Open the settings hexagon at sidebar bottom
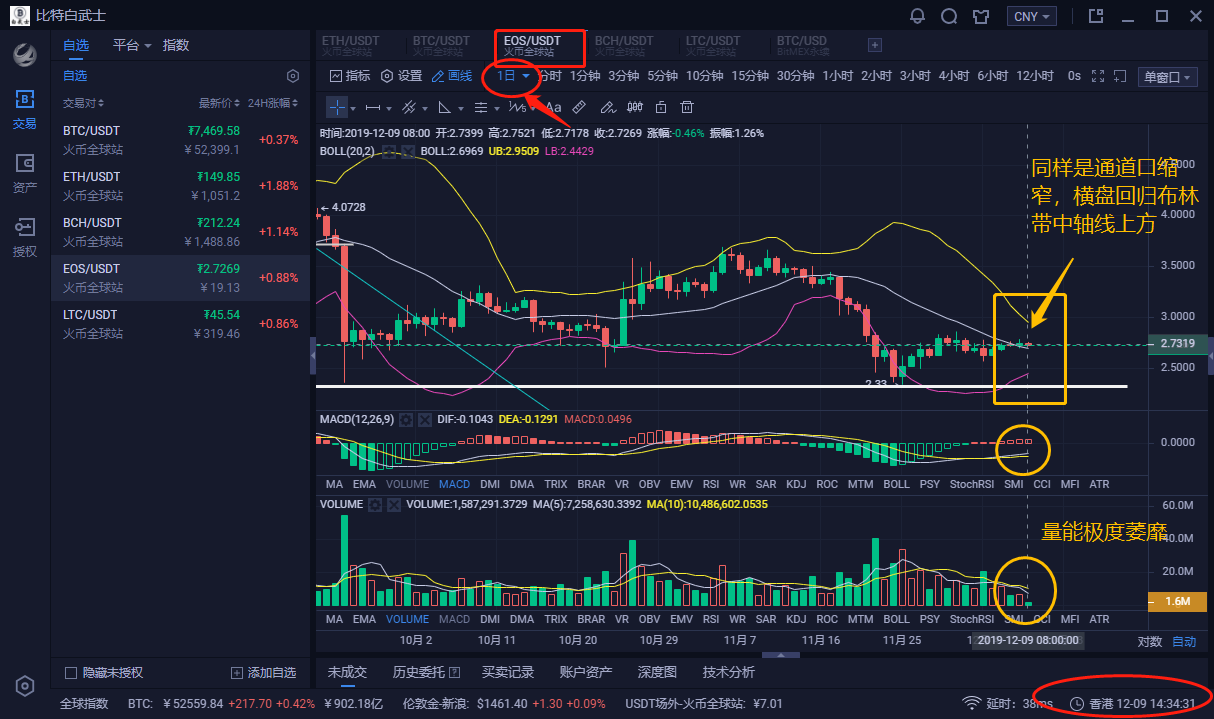This screenshot has width=1214, height=719. click(x=25, y=686)
